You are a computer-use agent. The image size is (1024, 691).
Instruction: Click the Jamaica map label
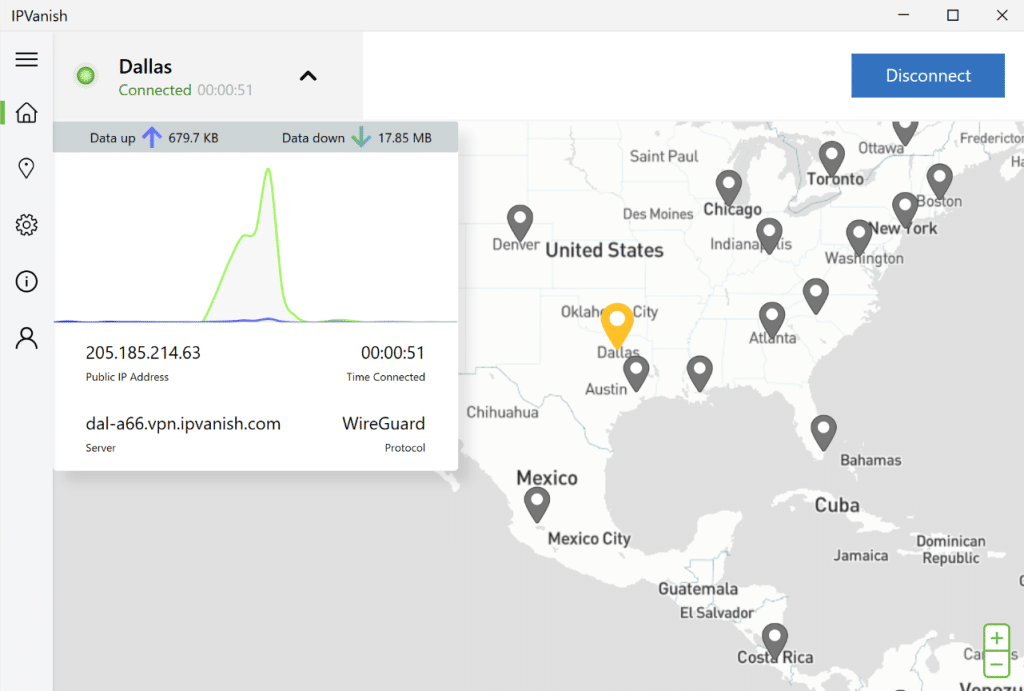(861, 556)
